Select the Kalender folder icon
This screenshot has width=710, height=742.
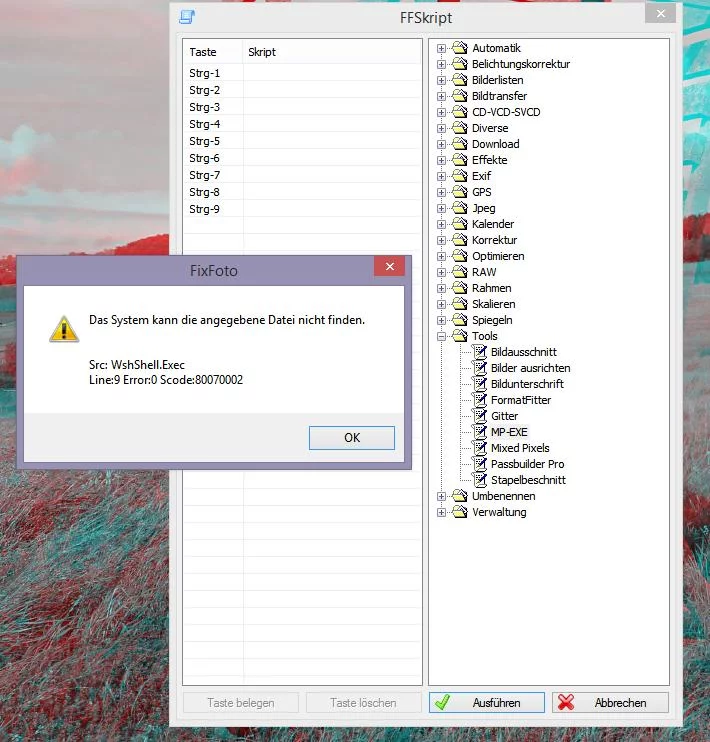460,224
